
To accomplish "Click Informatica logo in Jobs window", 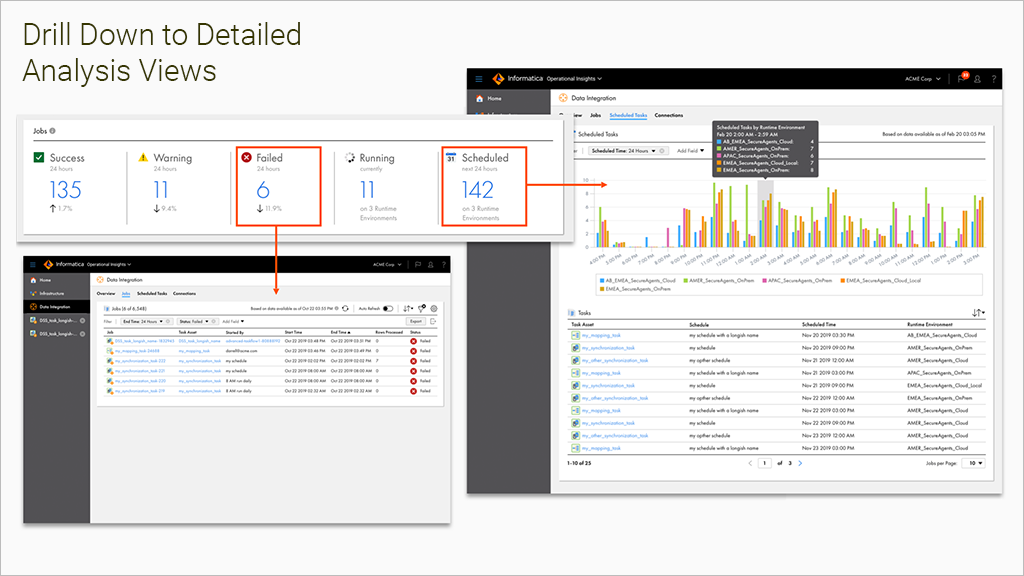I will coord(48,264).
